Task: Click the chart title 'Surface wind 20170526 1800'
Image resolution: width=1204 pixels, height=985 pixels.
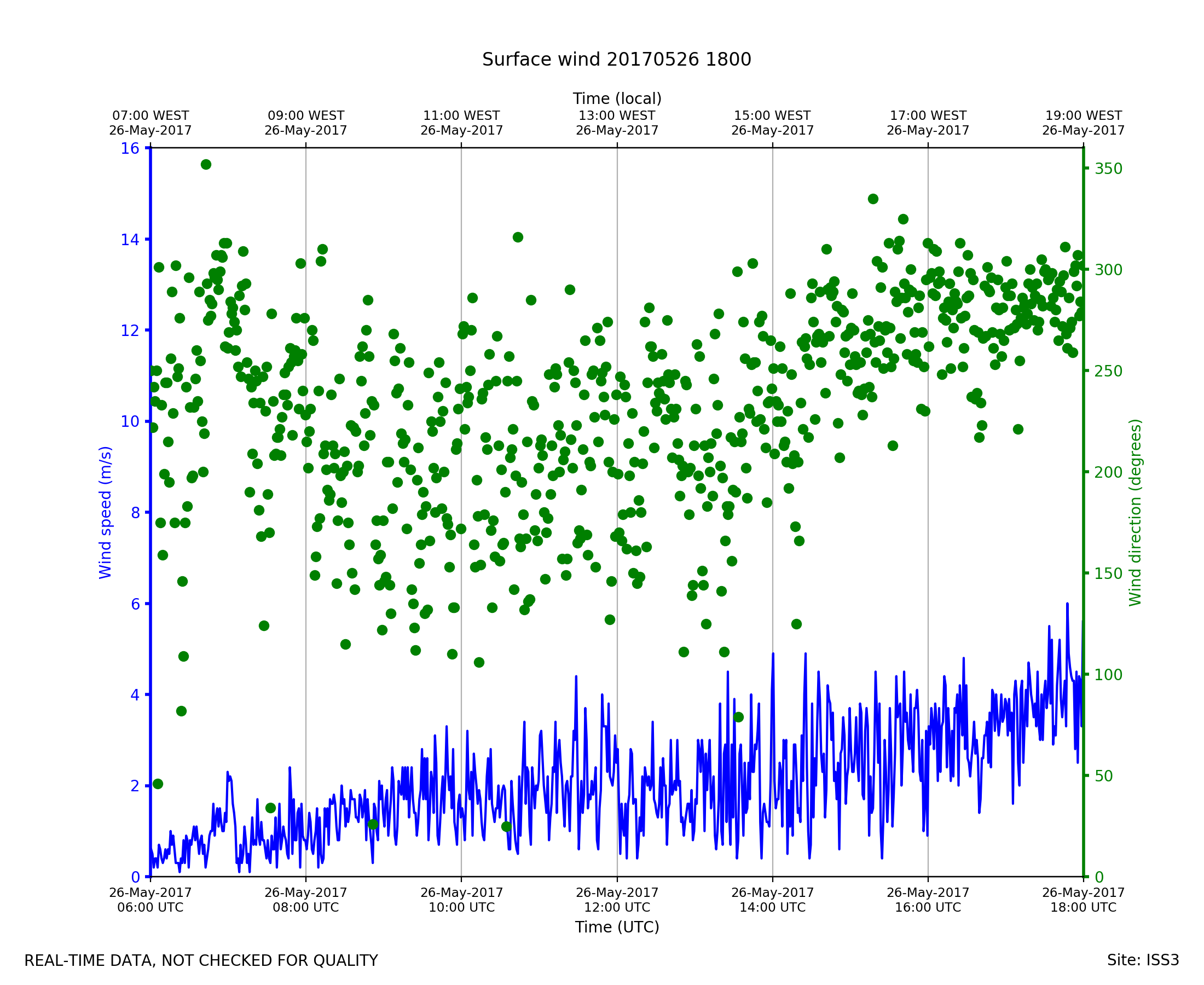Action: pyautogui.click(x=616, y=60)
